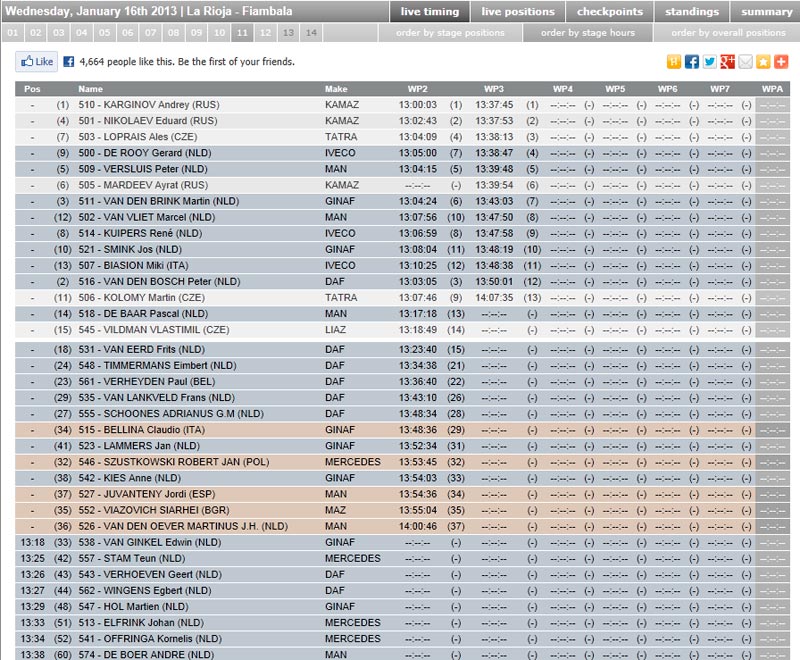Select competitor 527 - JUVANTENY Jordi (ESP)
The width and height of the screenshot is (800, 660).
147,494
